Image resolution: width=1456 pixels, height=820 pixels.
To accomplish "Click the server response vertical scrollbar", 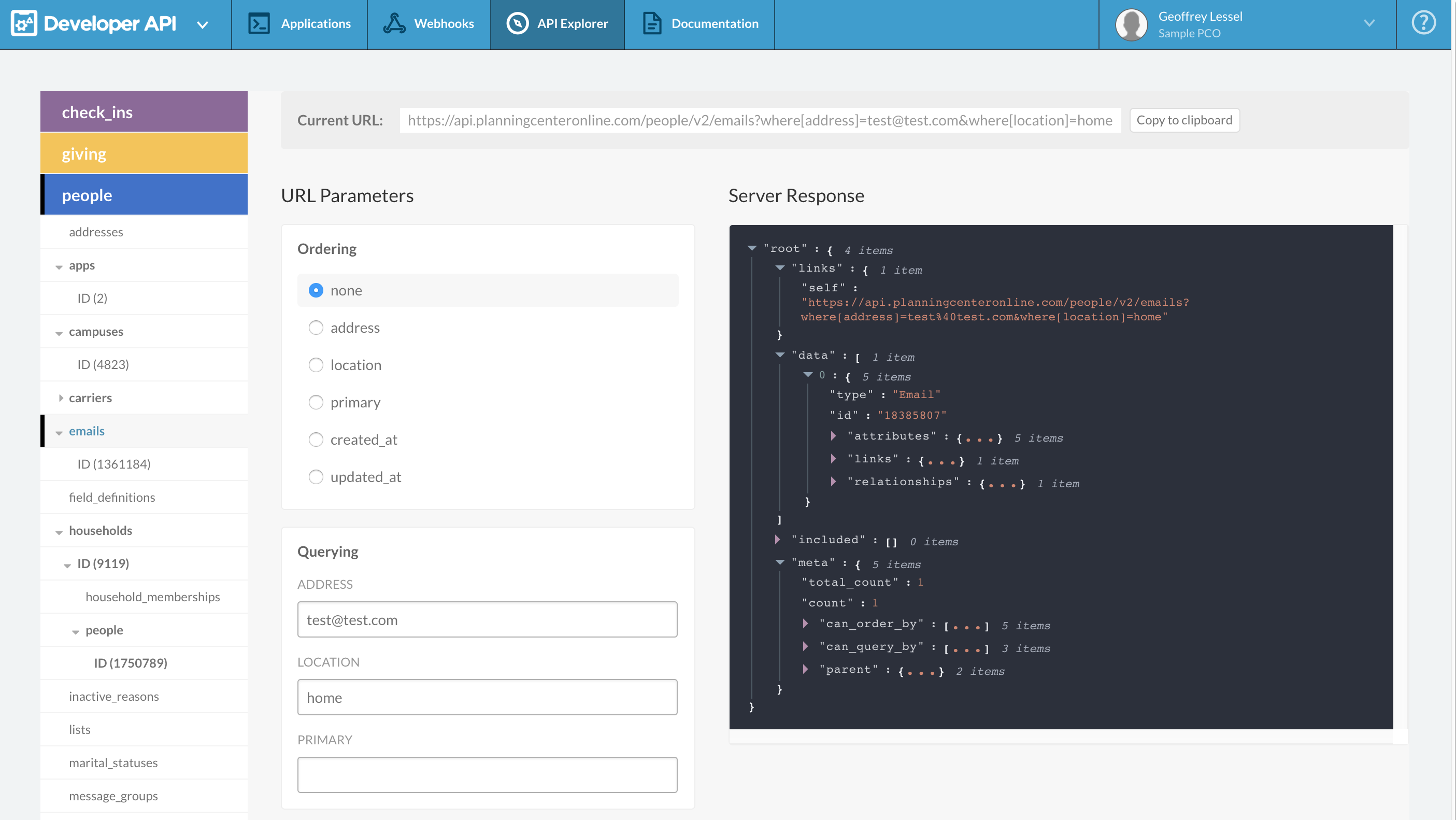I will coord(1400,476).
